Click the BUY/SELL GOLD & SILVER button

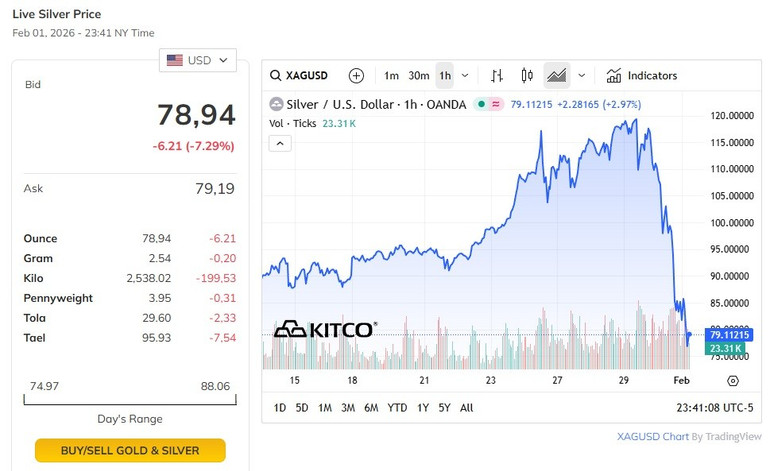[x=130, y=450]
